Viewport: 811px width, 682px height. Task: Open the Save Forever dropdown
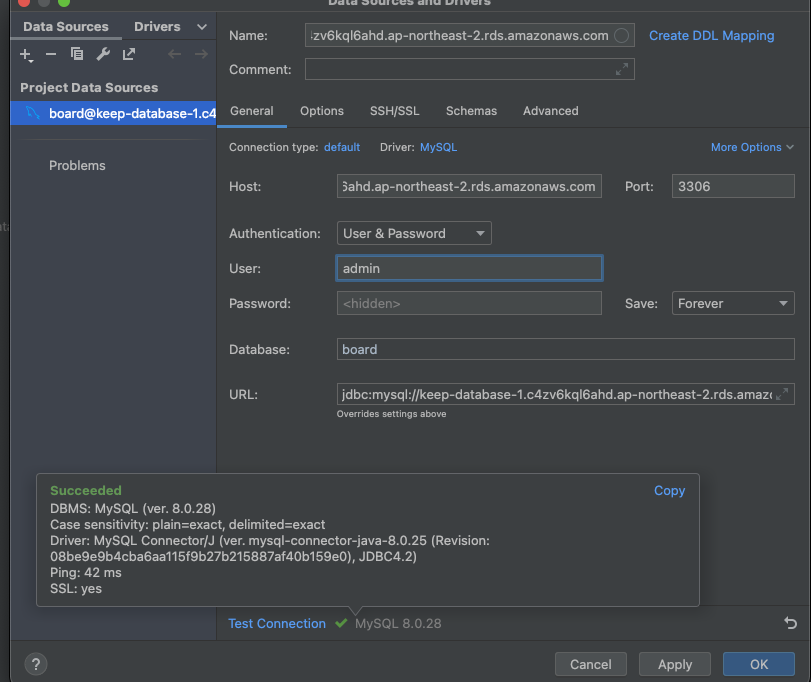733,304
